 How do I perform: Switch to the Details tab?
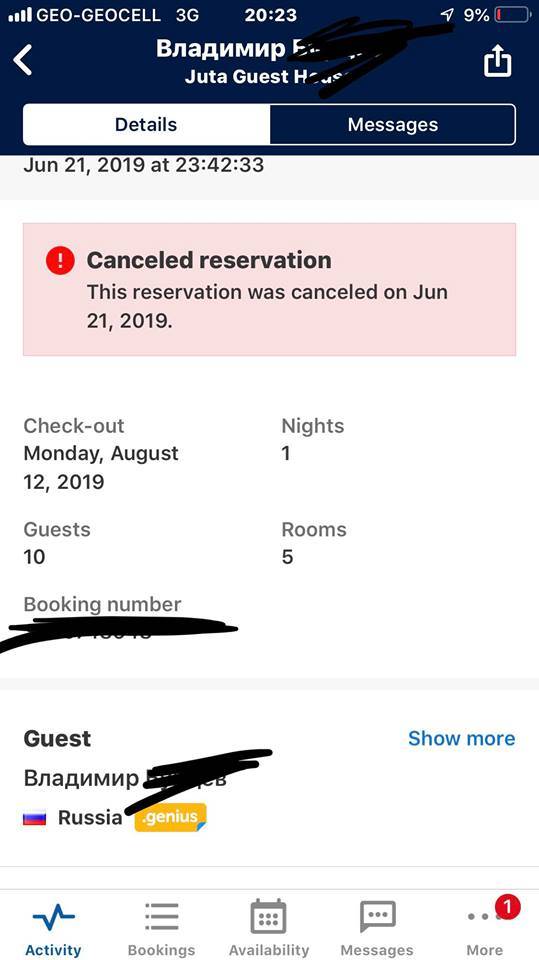[146, 125]
